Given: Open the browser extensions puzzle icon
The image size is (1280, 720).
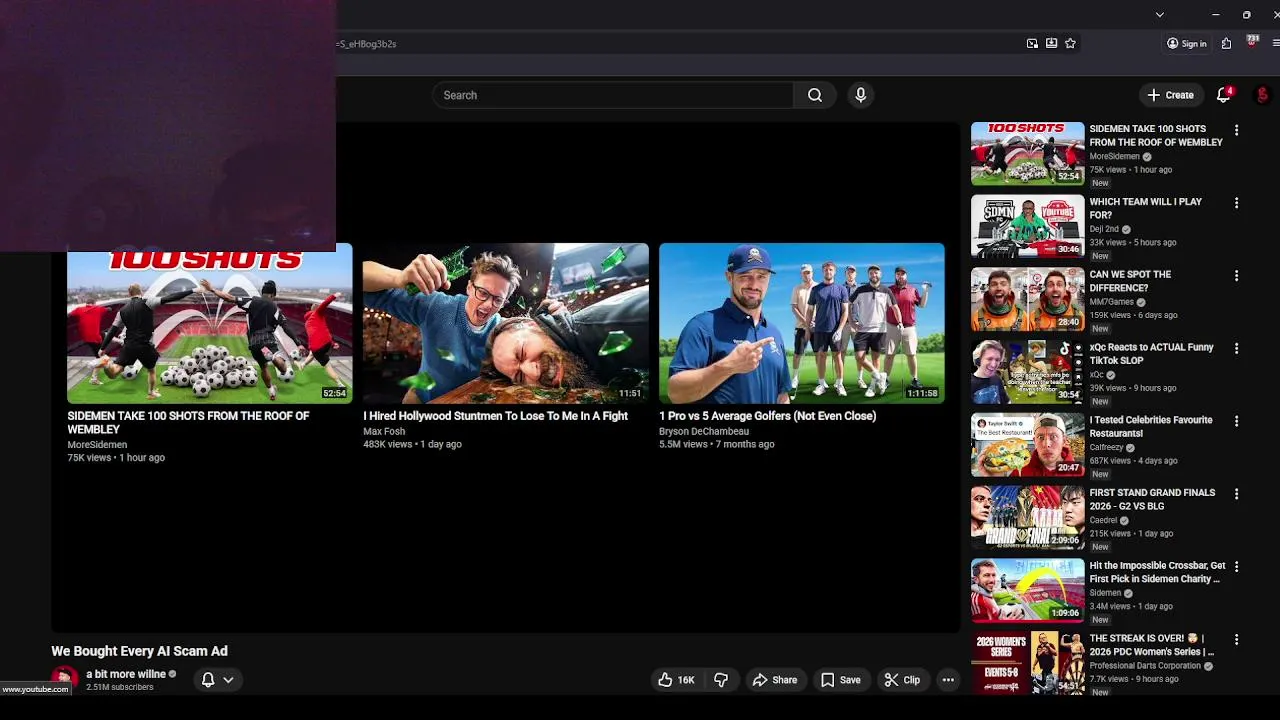Looking at the screenshot, I should [1226, 44].
